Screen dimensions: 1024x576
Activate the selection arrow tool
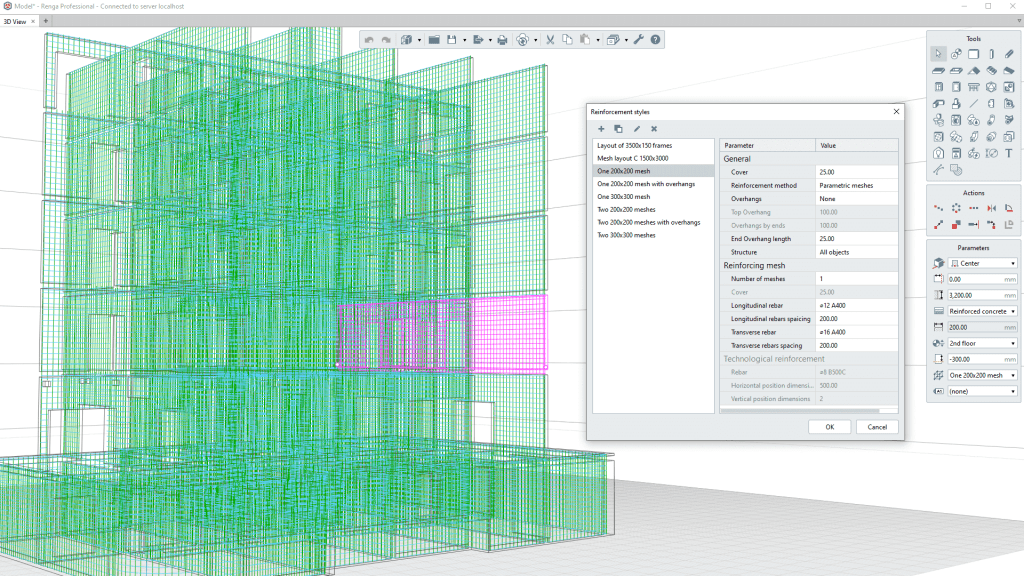pos(937,53)
